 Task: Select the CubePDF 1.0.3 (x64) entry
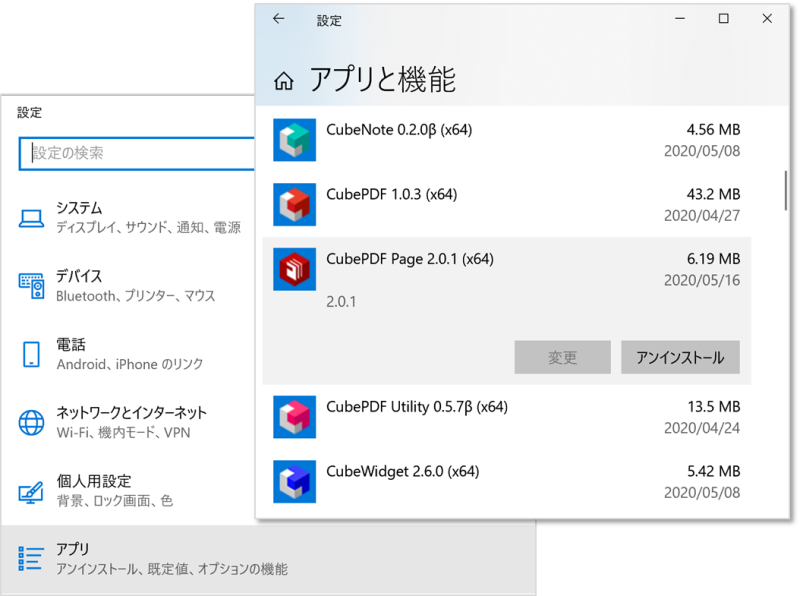click(x=506, y=205)
